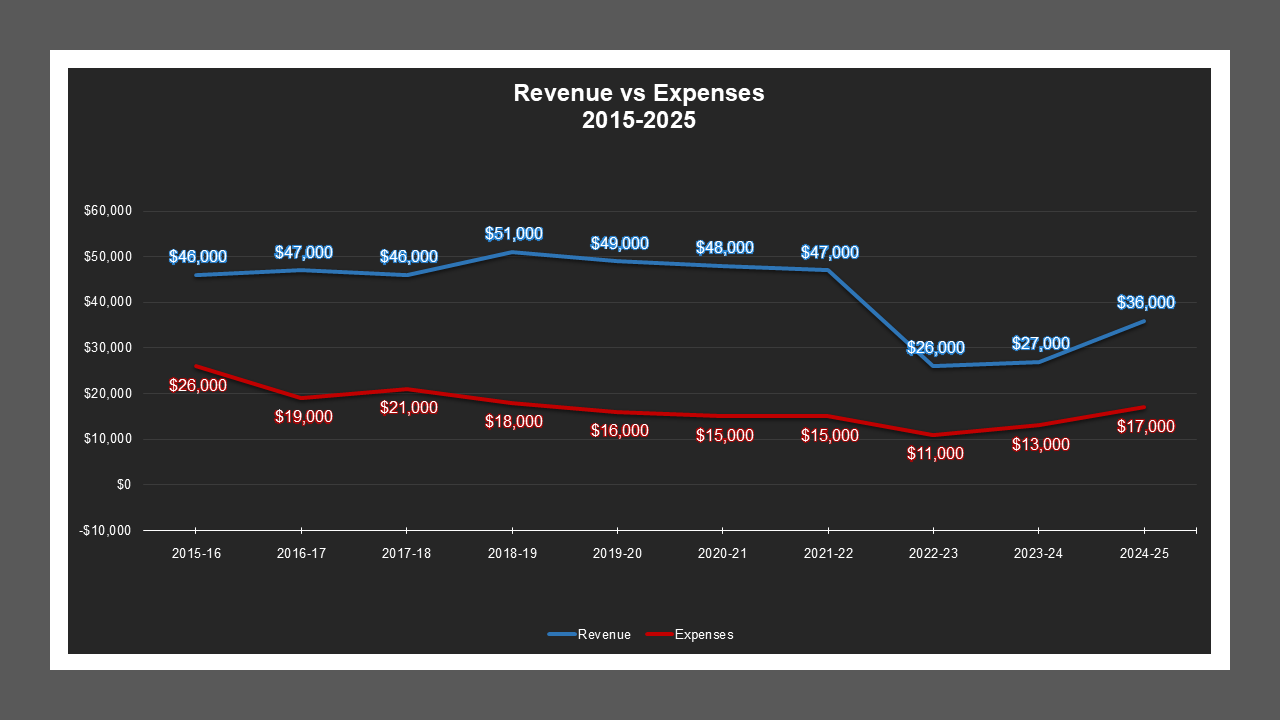The image size is (1280, 720).
Task: Select the 2024-25 axis label
Action: click(x=1145, y=552)
